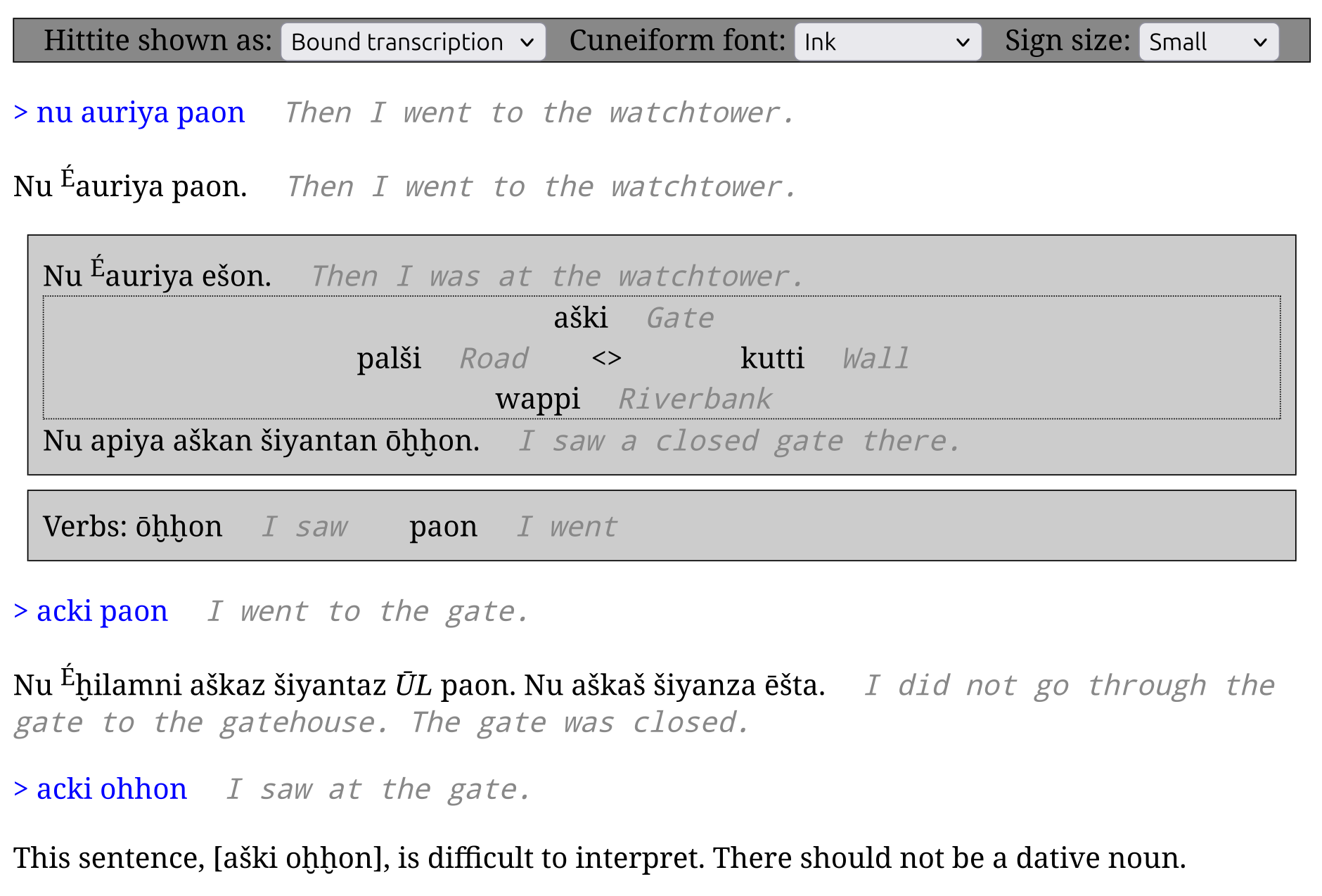This screenshot has width=1322, height=896.
Task: Click the blue command '> acki paon'
Action: [91, 611]
